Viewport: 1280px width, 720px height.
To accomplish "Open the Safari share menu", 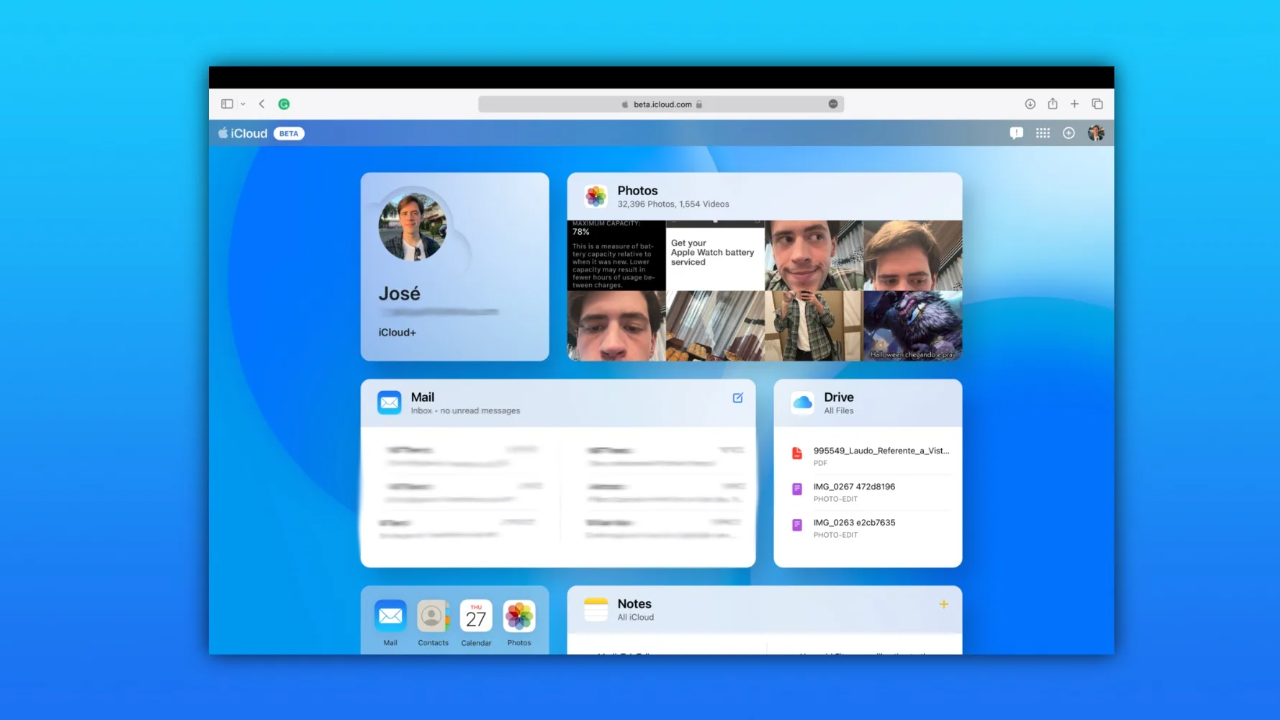I will [1053, 104].
